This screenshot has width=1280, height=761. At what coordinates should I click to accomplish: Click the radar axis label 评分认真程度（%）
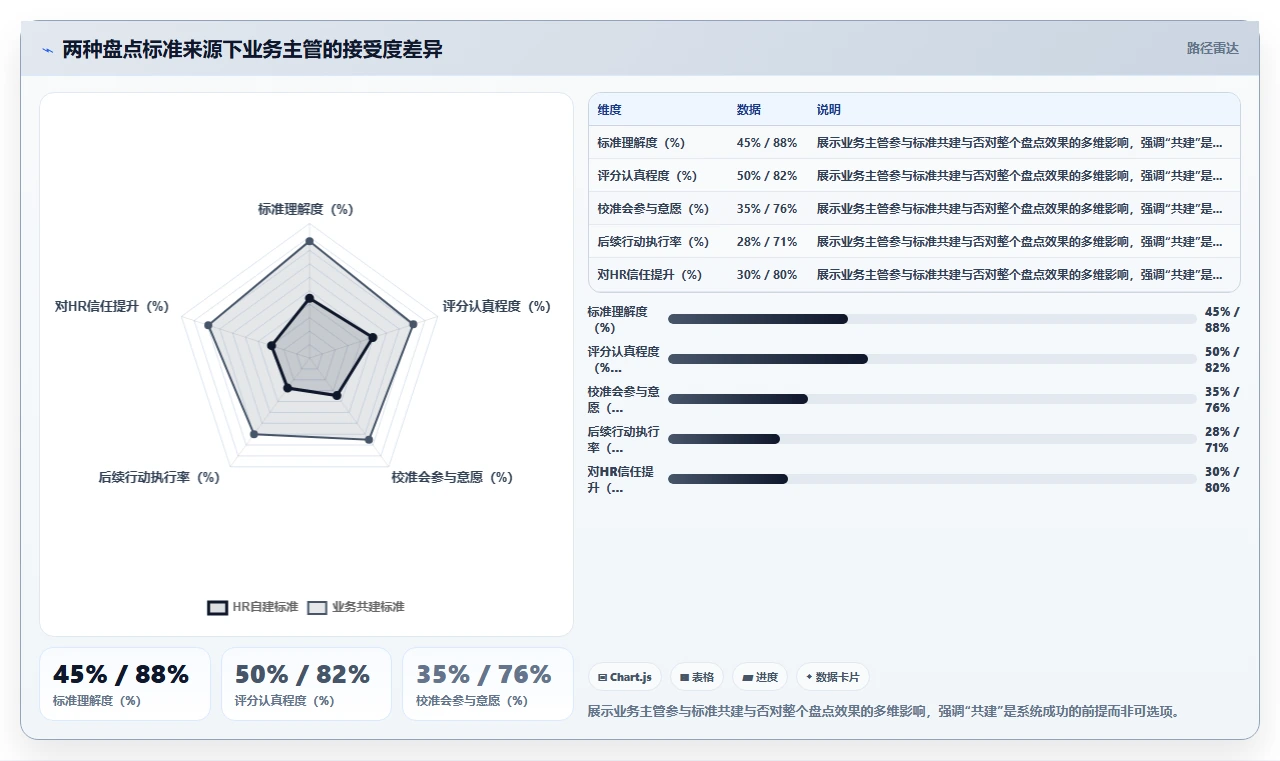(x=497, y=307)
